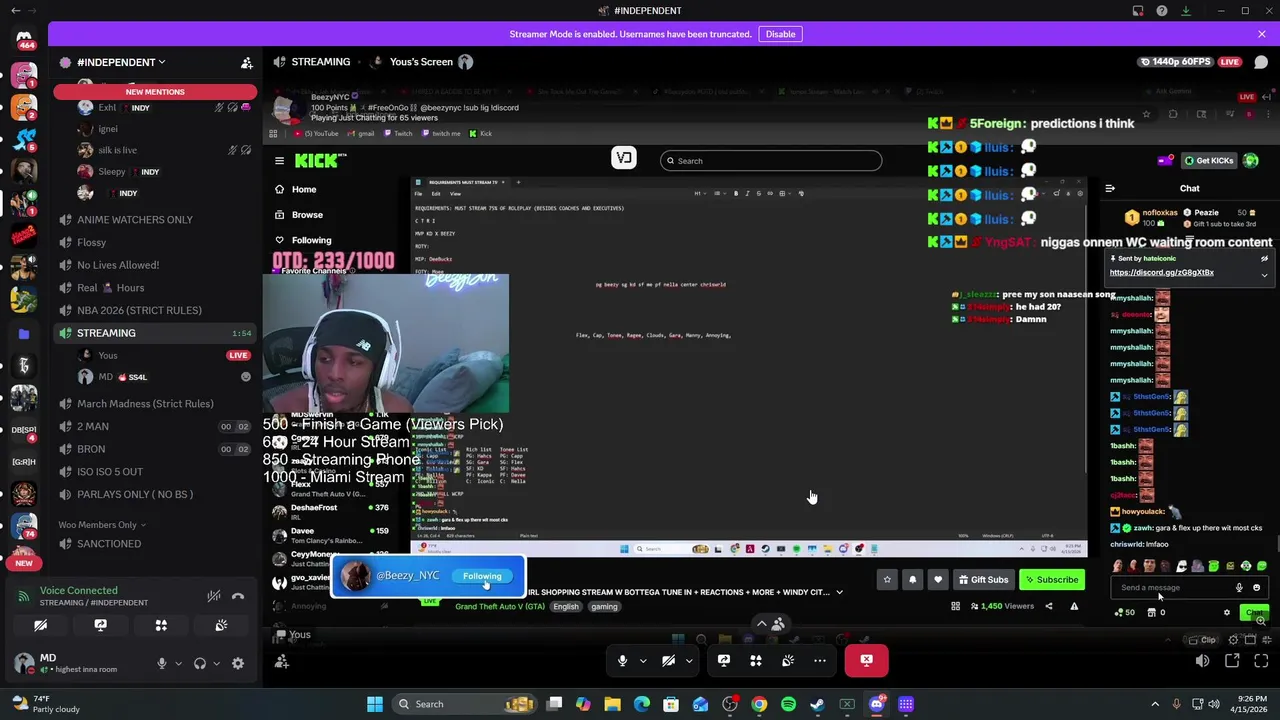Open headphone output options arrow in user panel
The height and width of the screenshot is (720, 1280).
[x=216, y=663]
